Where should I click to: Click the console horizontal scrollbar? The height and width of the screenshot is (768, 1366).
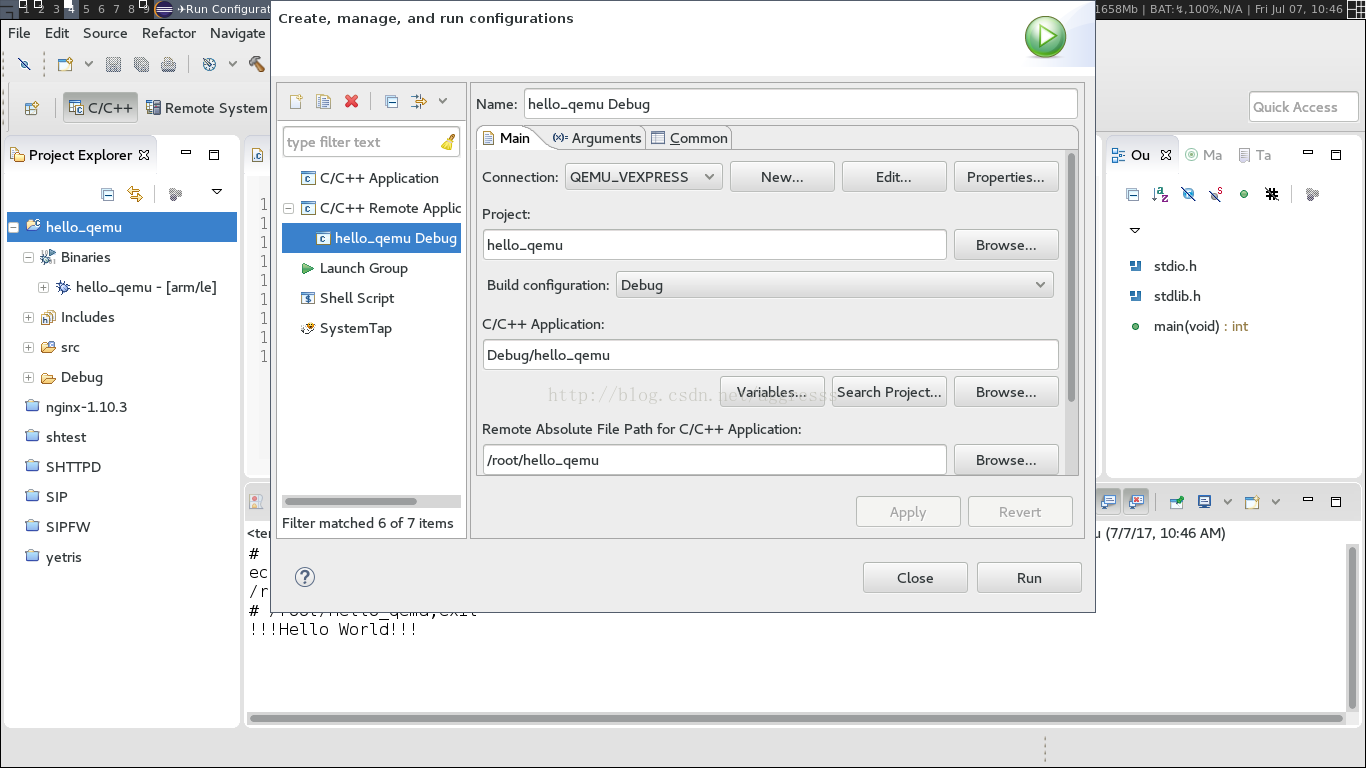pos(796,718)
